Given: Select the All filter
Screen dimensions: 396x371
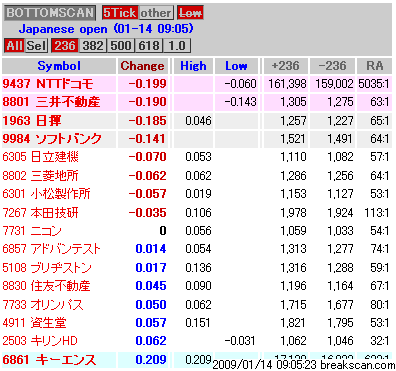Looking at the screenshot, I should click(x=14, y=45).
